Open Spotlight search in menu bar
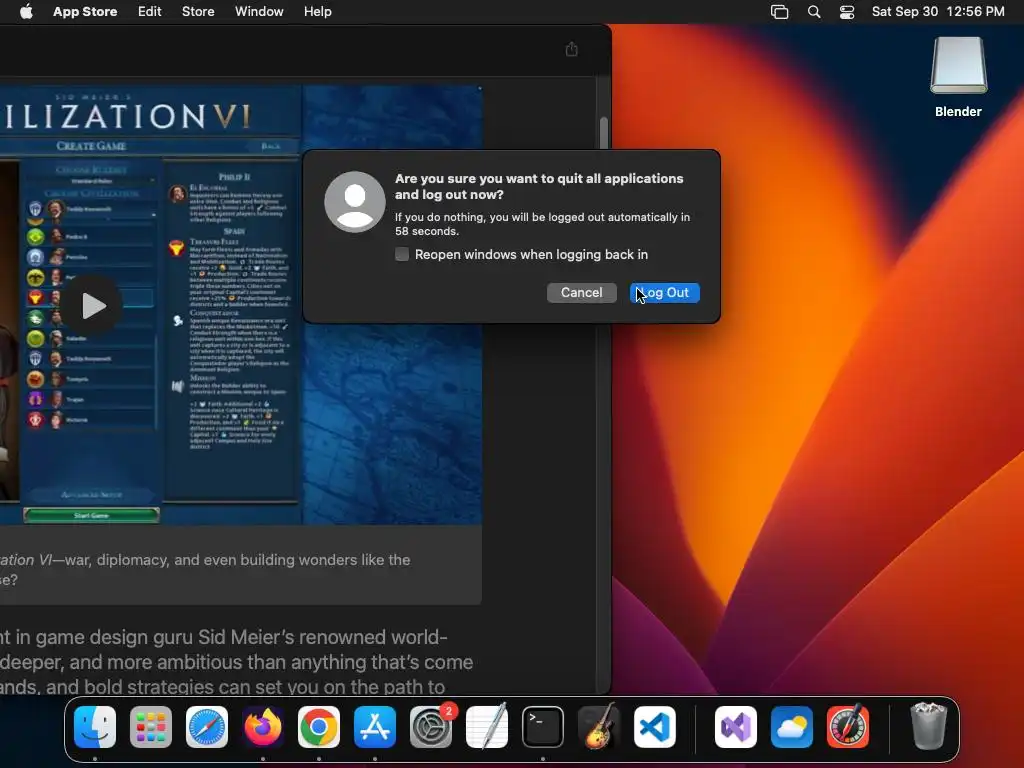The height and width of the screenshot is (768, 1024). click(814, 12)
